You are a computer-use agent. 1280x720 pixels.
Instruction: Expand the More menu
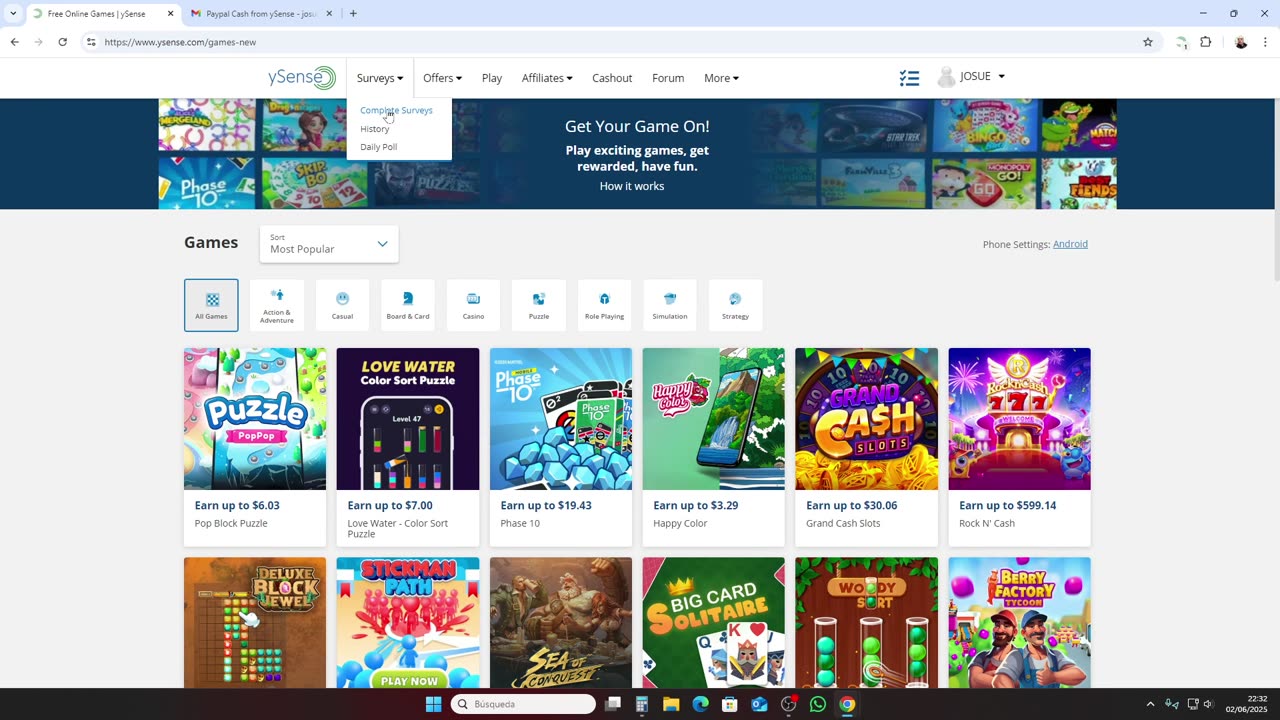coord(721,78)
